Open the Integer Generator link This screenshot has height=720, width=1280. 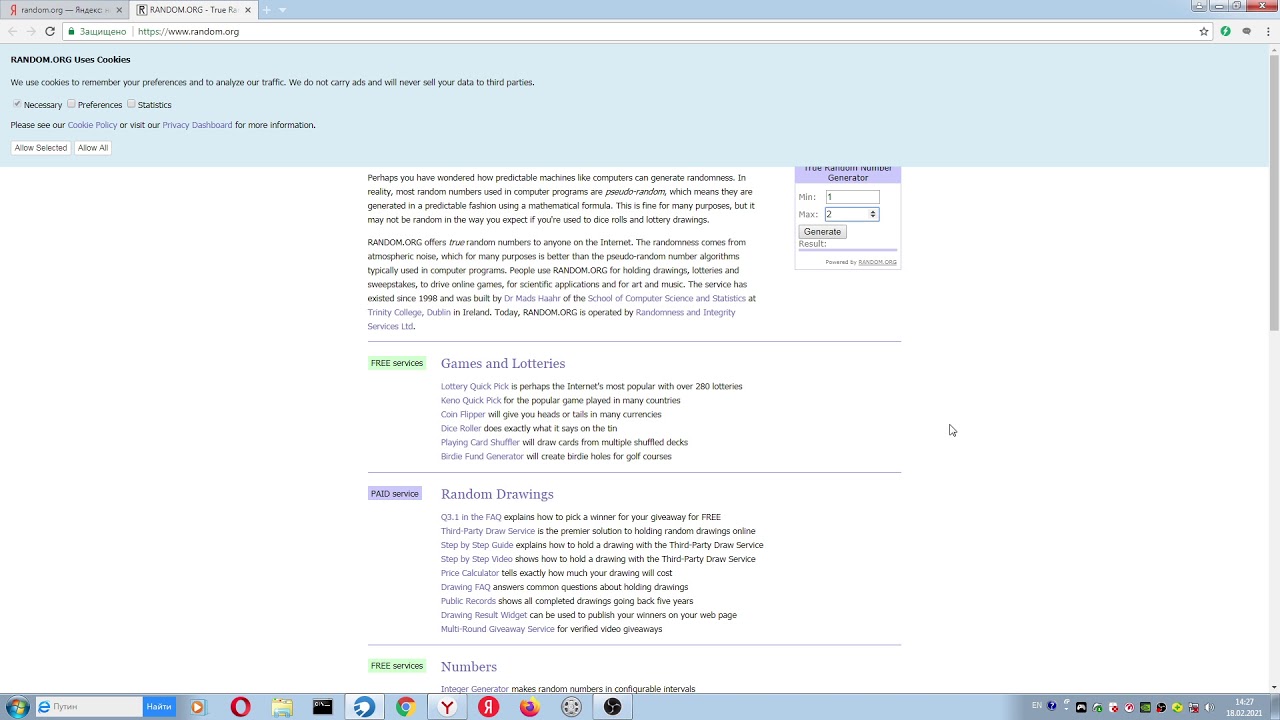[x=475, y=689]
